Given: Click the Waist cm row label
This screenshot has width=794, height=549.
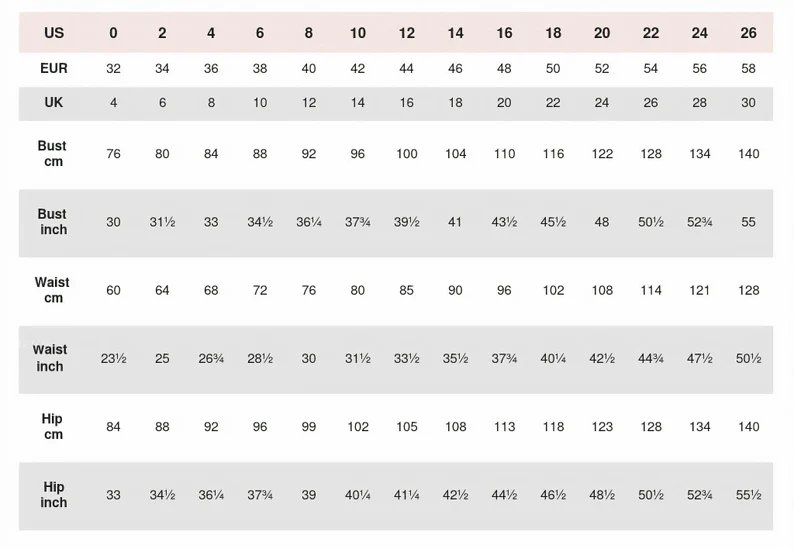Looking at the screenshot, I should [53, 290].
